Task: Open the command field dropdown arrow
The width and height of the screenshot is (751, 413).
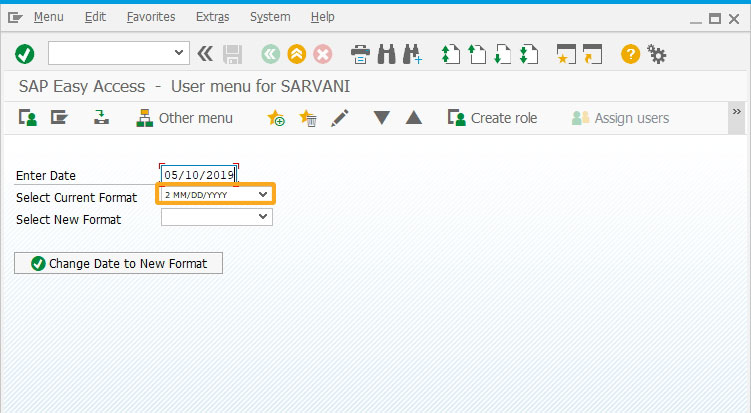Action: 179,52
